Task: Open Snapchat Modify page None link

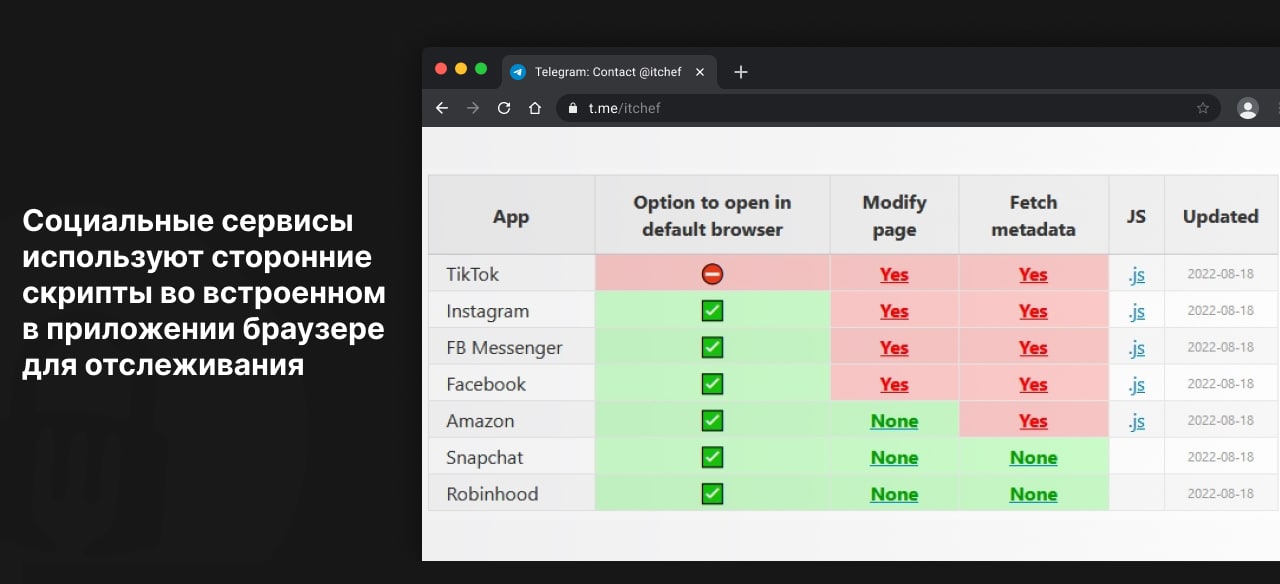Action: coord(894,457)
